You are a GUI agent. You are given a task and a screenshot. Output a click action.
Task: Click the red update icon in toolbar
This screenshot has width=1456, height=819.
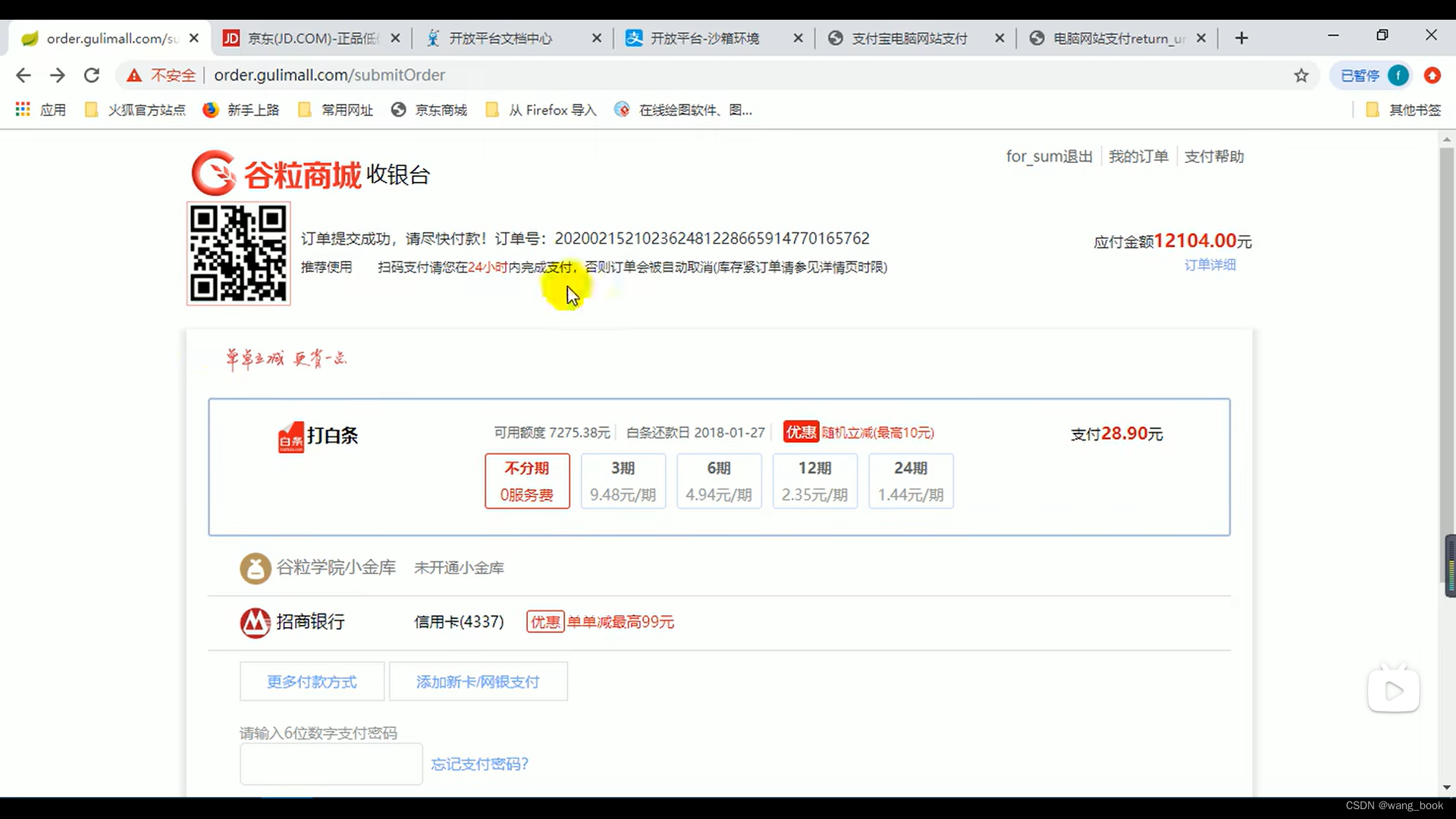click(x=1432, y=75)
